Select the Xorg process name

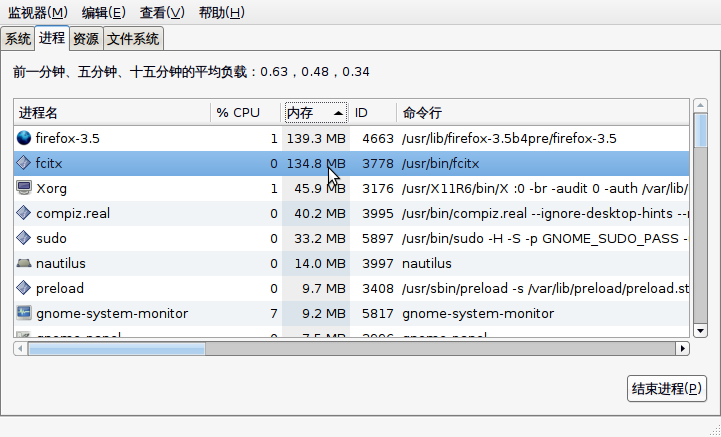click(51, 189)
